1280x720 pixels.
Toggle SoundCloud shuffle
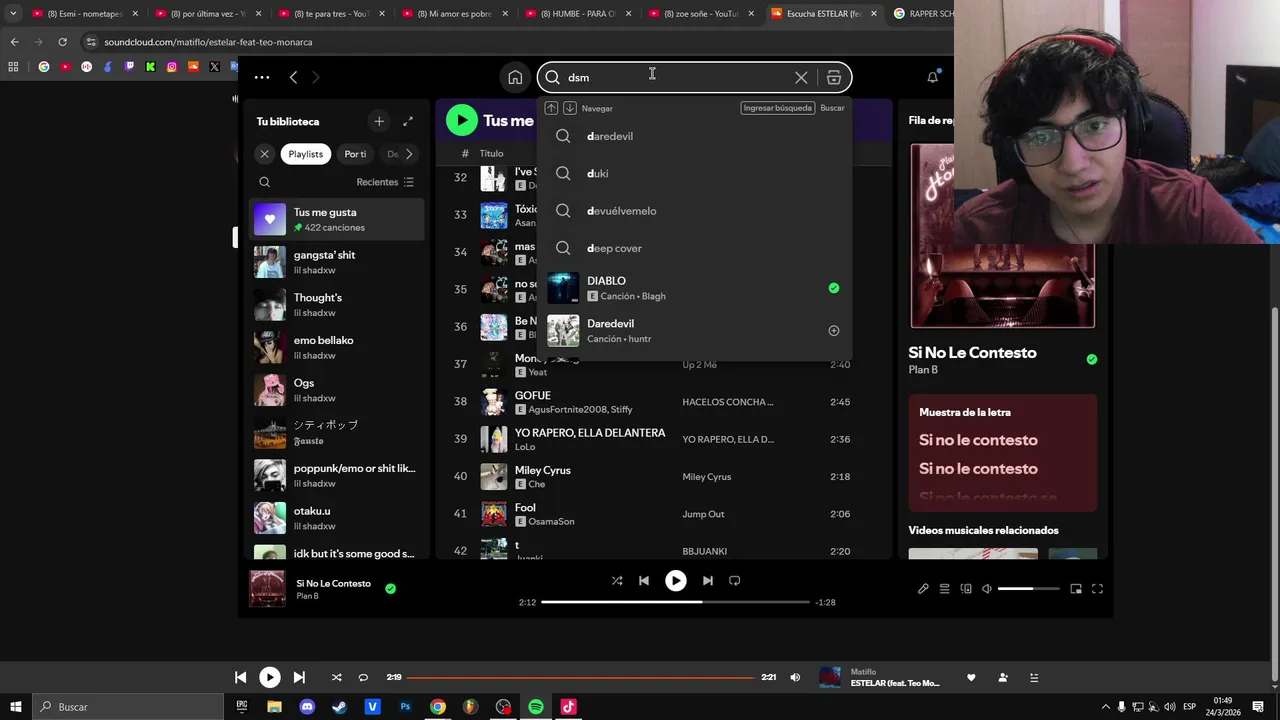[x=336, y=677]
